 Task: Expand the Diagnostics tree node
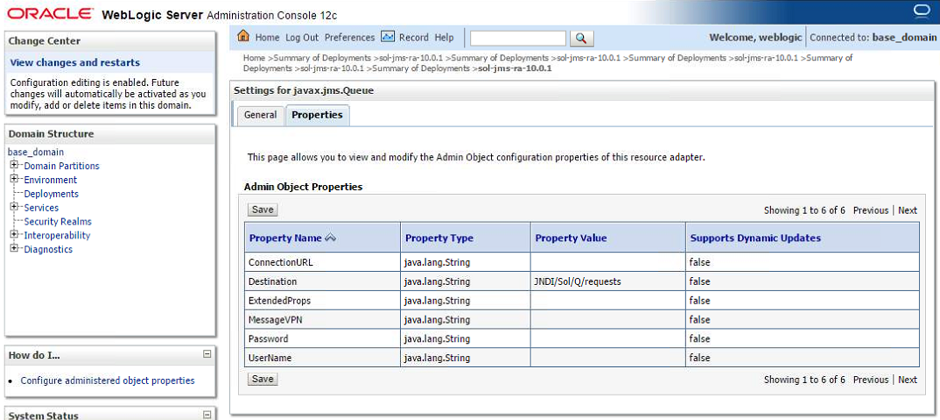[x=15, y=249]
